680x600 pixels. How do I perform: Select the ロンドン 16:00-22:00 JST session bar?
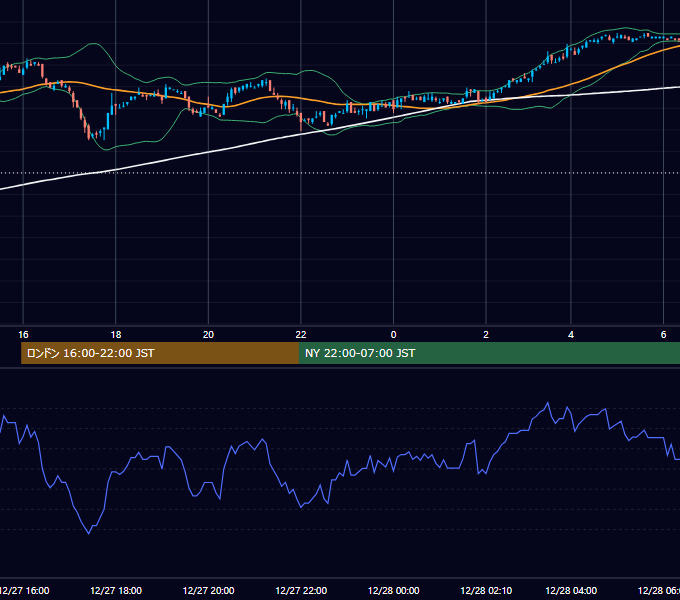click(160, 353)
